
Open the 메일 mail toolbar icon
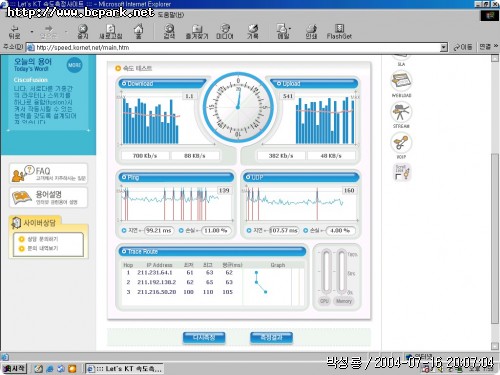(283, 32)
